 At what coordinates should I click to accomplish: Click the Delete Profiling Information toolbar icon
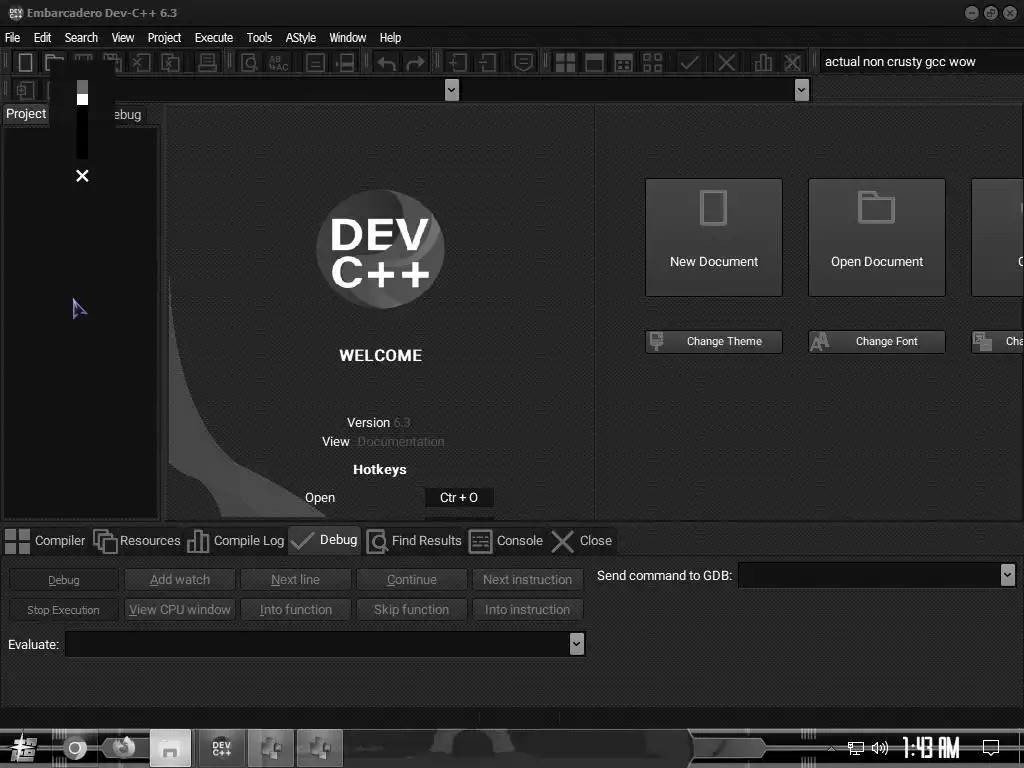[792, 63]
